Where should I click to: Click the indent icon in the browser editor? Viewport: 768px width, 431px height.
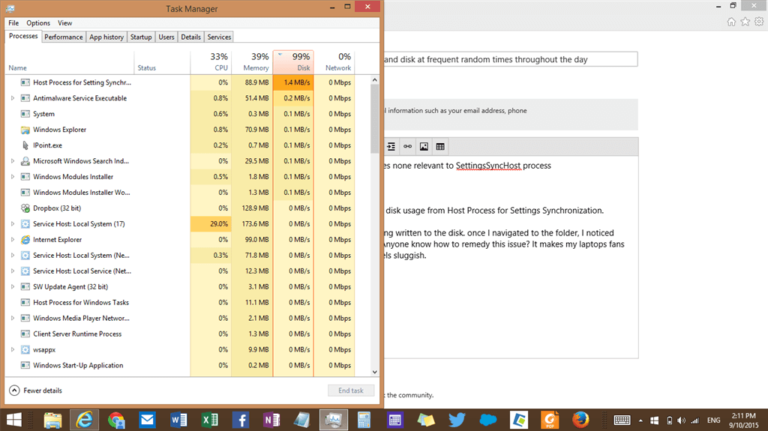tap(391, 146)
